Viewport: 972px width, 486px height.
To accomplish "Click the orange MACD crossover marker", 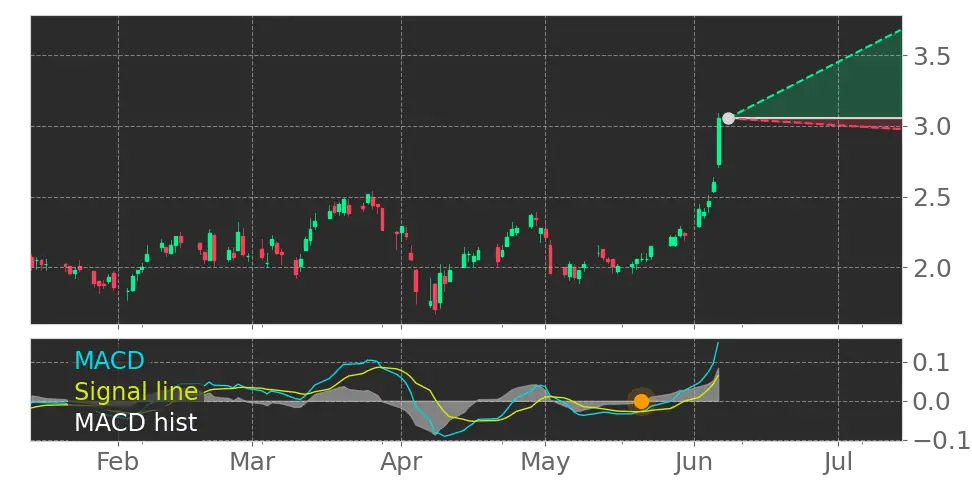I will 641,402.
